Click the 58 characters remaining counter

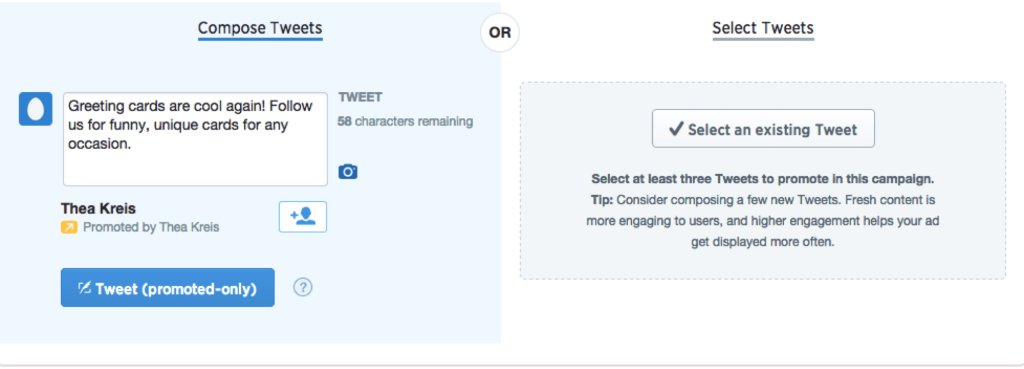coord(405,121)
